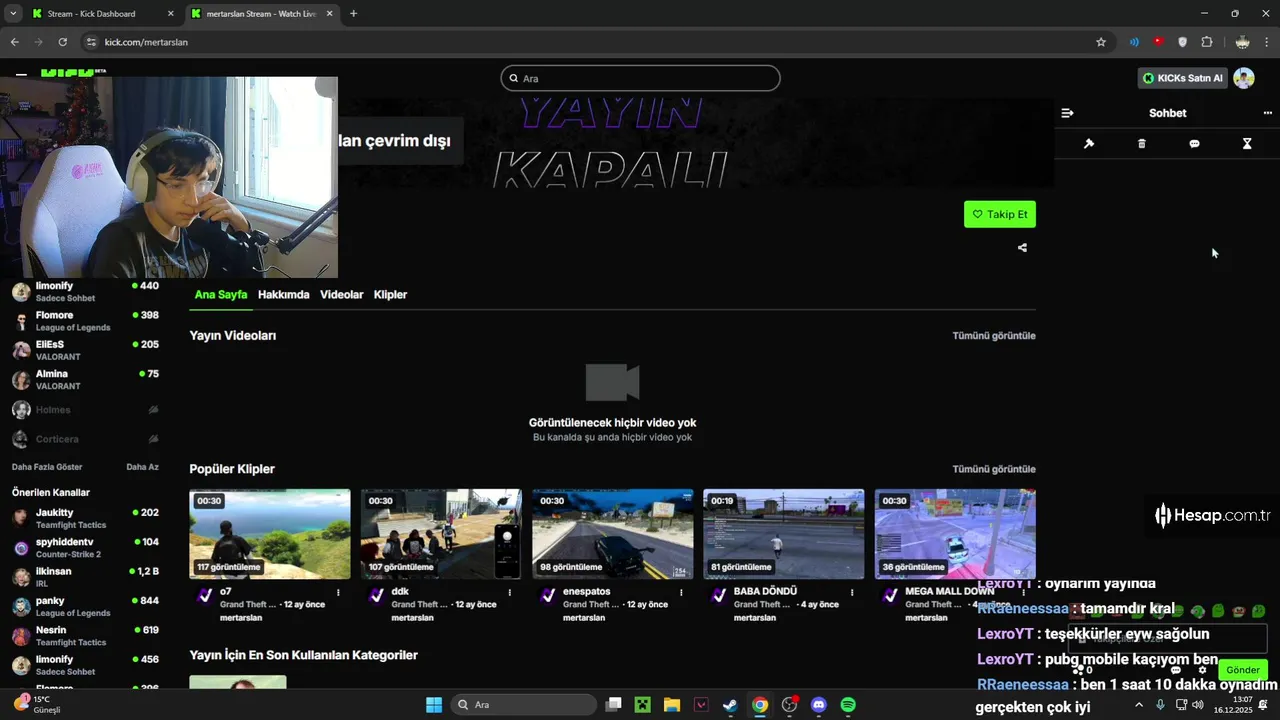Open chat settings gear icon
Viewport: 1280px width, 720px height.
(x=1203, y=670)
